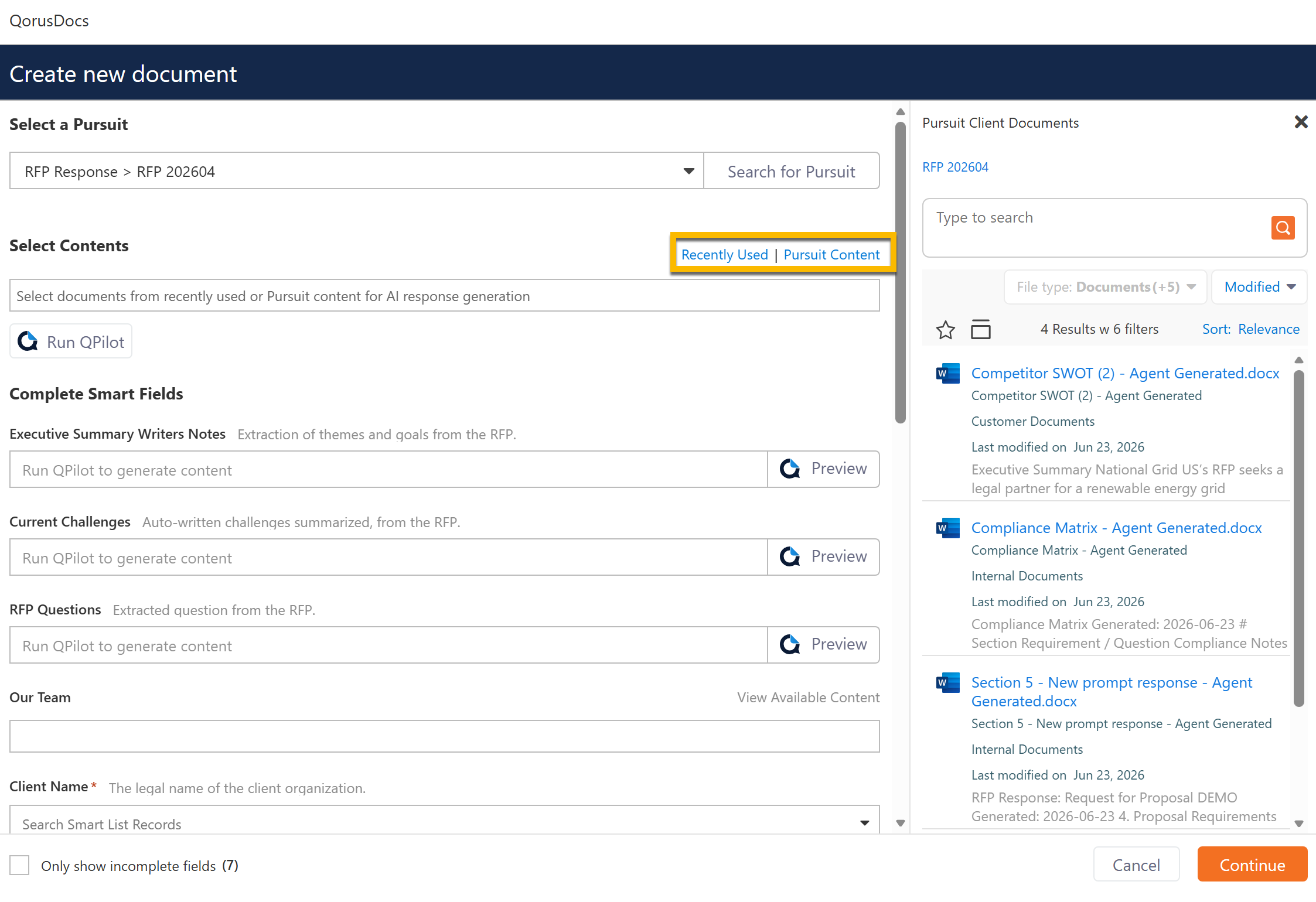The height and width of the screenshot is (902, 1316).
Task: Open the File type Documents filter dropdown
Action: coord(1106,287)
